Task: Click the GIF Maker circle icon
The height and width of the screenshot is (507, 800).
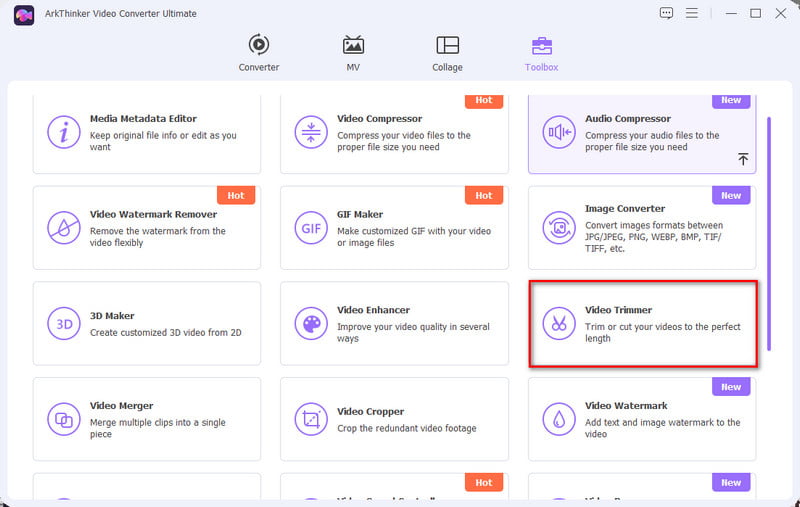Action: [x=311, y=228]
